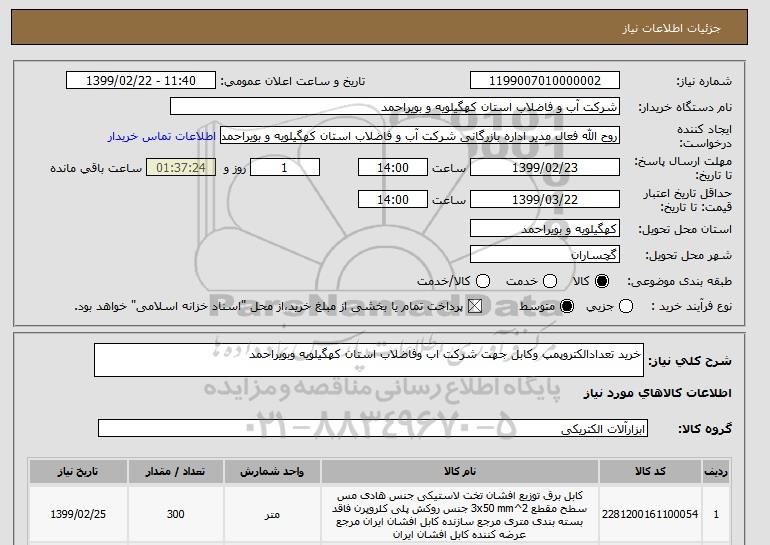Click the طبقه بندی موضوعی label
Screen dimensions: 770x545
tap(680, 281)
